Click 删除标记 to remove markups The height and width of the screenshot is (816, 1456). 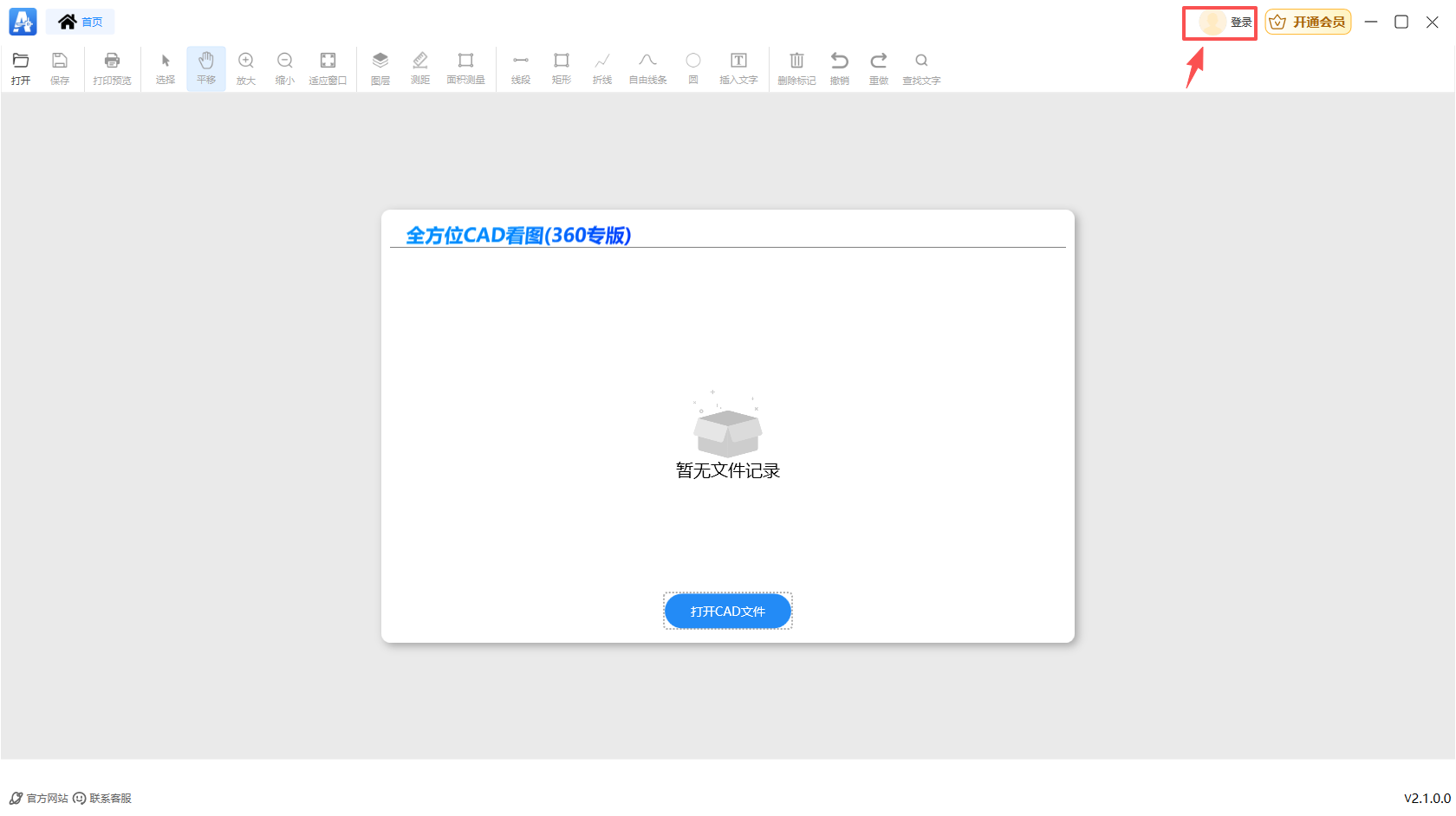(x=796, y=68)
